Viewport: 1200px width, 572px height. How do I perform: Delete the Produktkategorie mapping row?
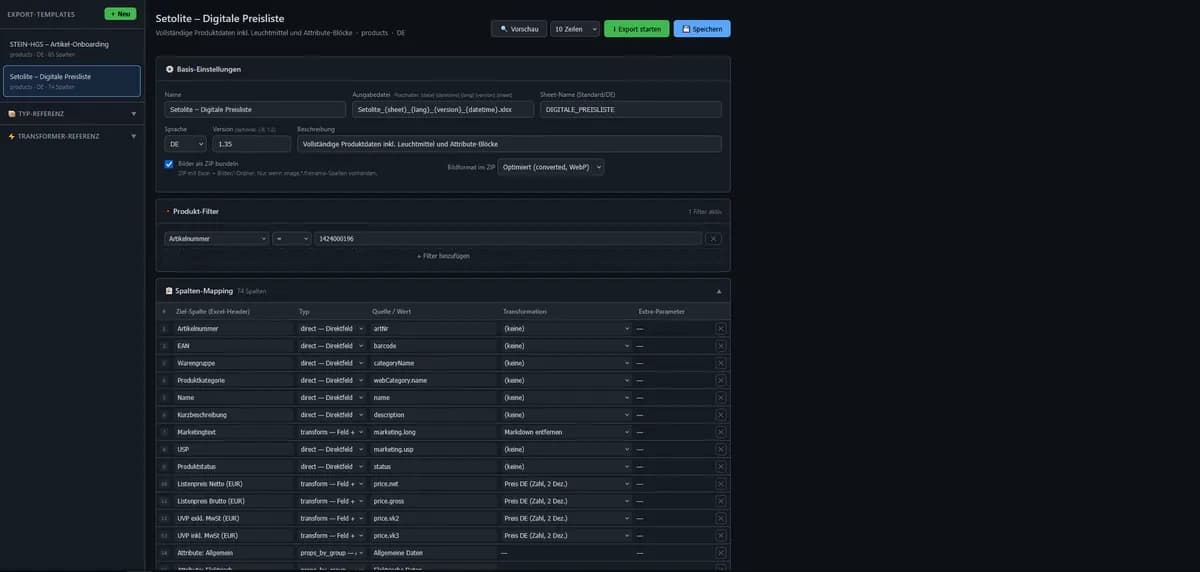coord(721,380)
